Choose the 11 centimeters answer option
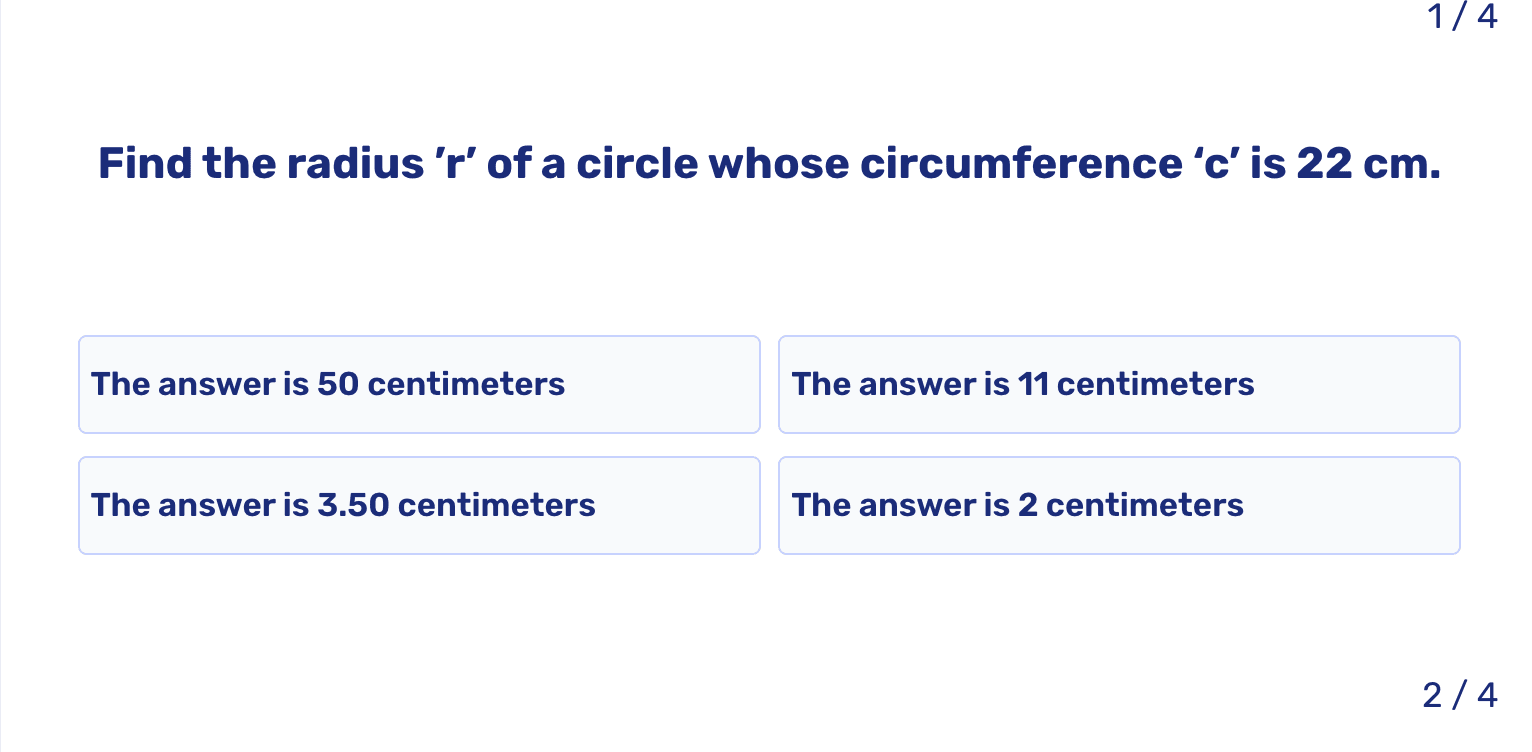Viewport: 1532px width, 752px height. pyautogui.click(x=1119, y=385)
